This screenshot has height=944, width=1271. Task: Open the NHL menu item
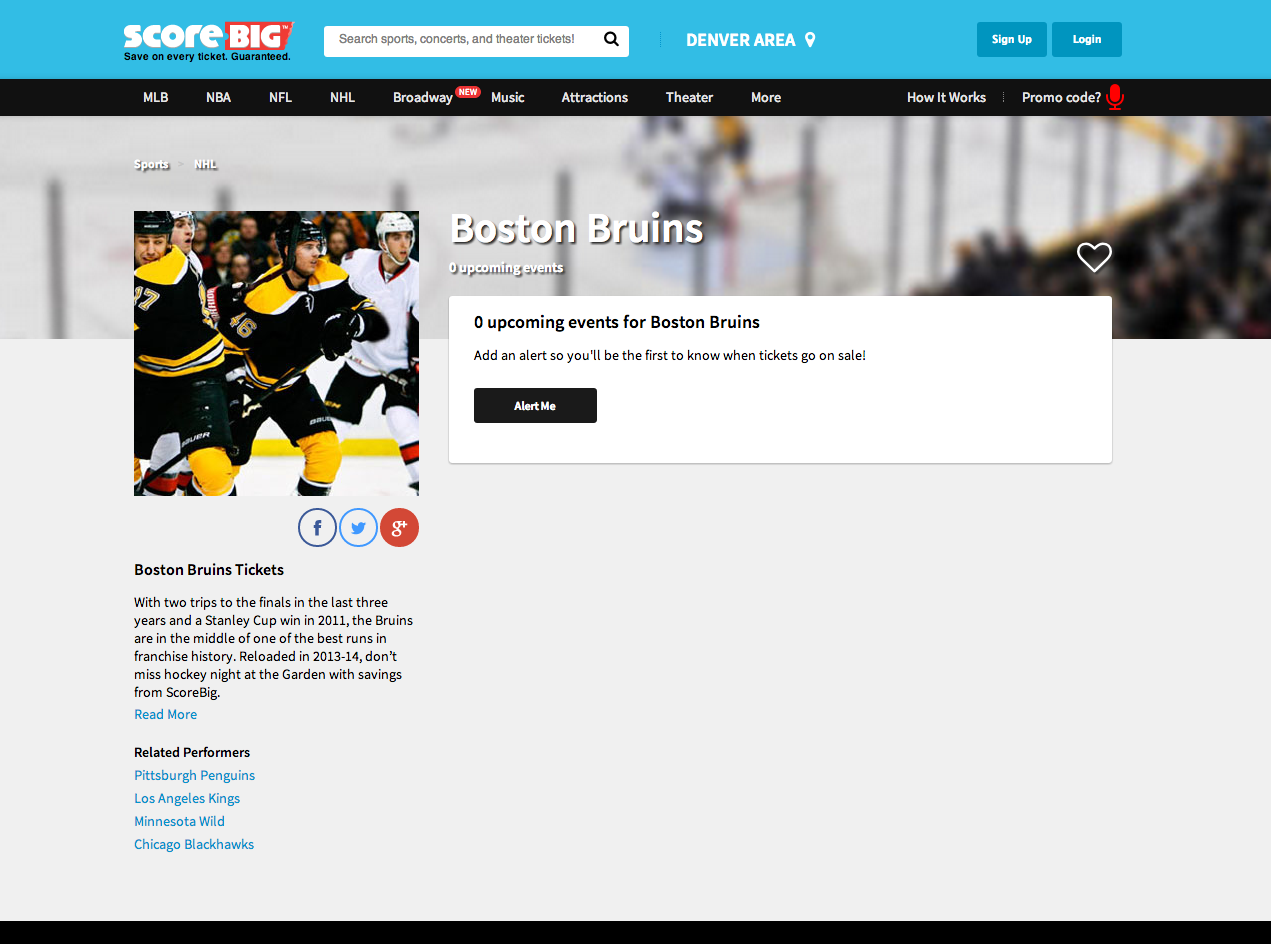point(342,97)
